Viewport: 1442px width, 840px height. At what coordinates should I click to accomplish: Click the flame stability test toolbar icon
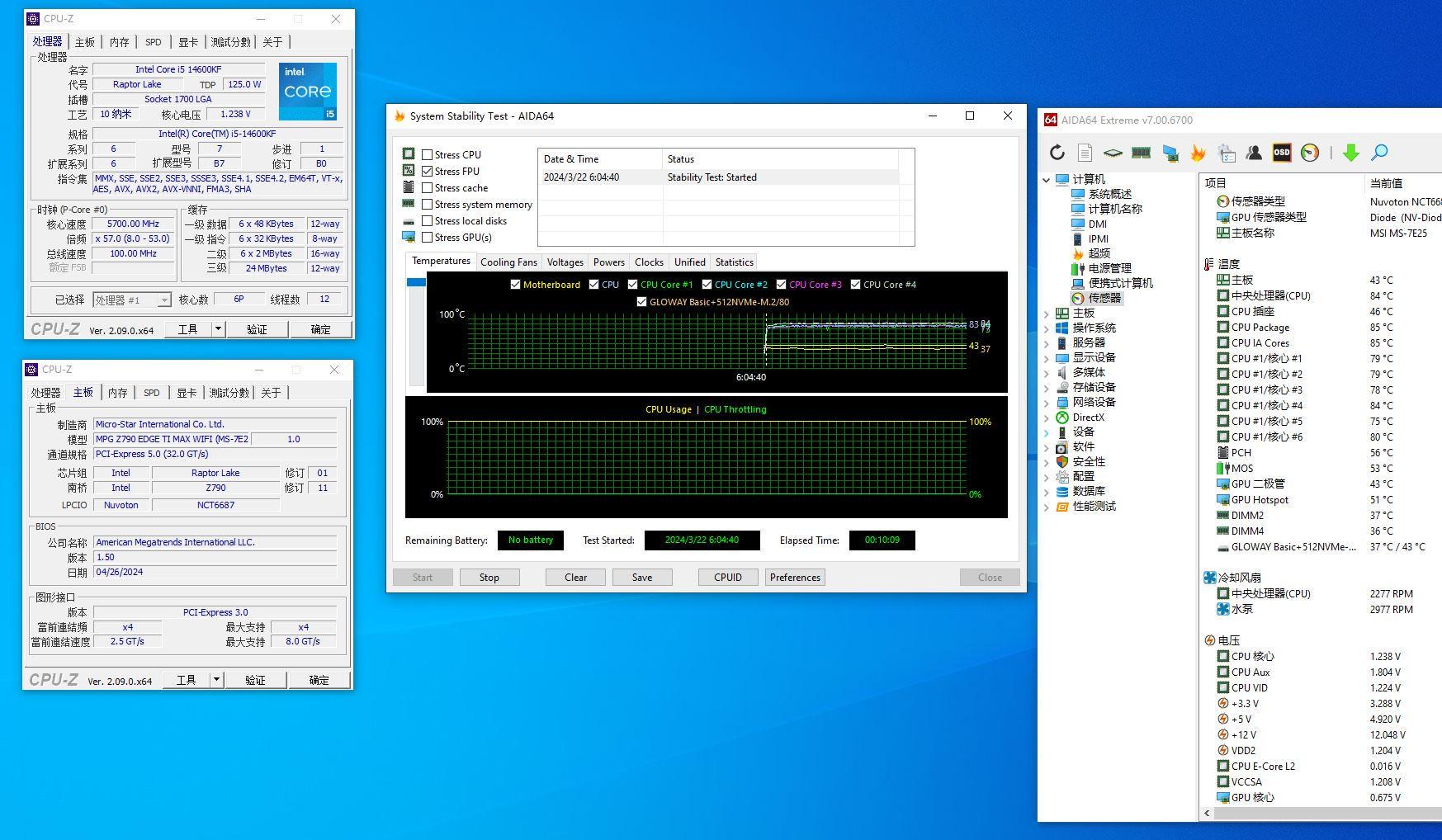[1198, 153]
